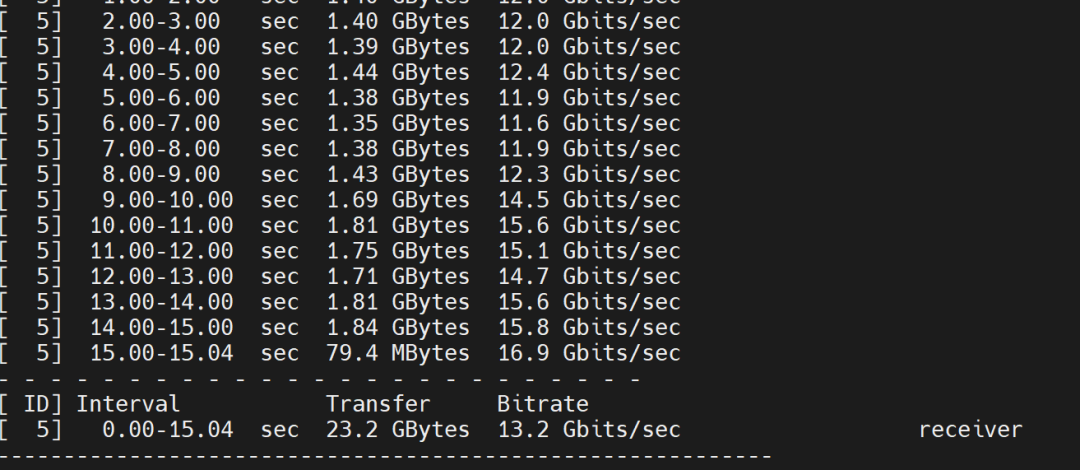Click the 13.2 Gbits/sec average bitrate
This screenshot has height=470, width=1080.
tap(589, 429)
